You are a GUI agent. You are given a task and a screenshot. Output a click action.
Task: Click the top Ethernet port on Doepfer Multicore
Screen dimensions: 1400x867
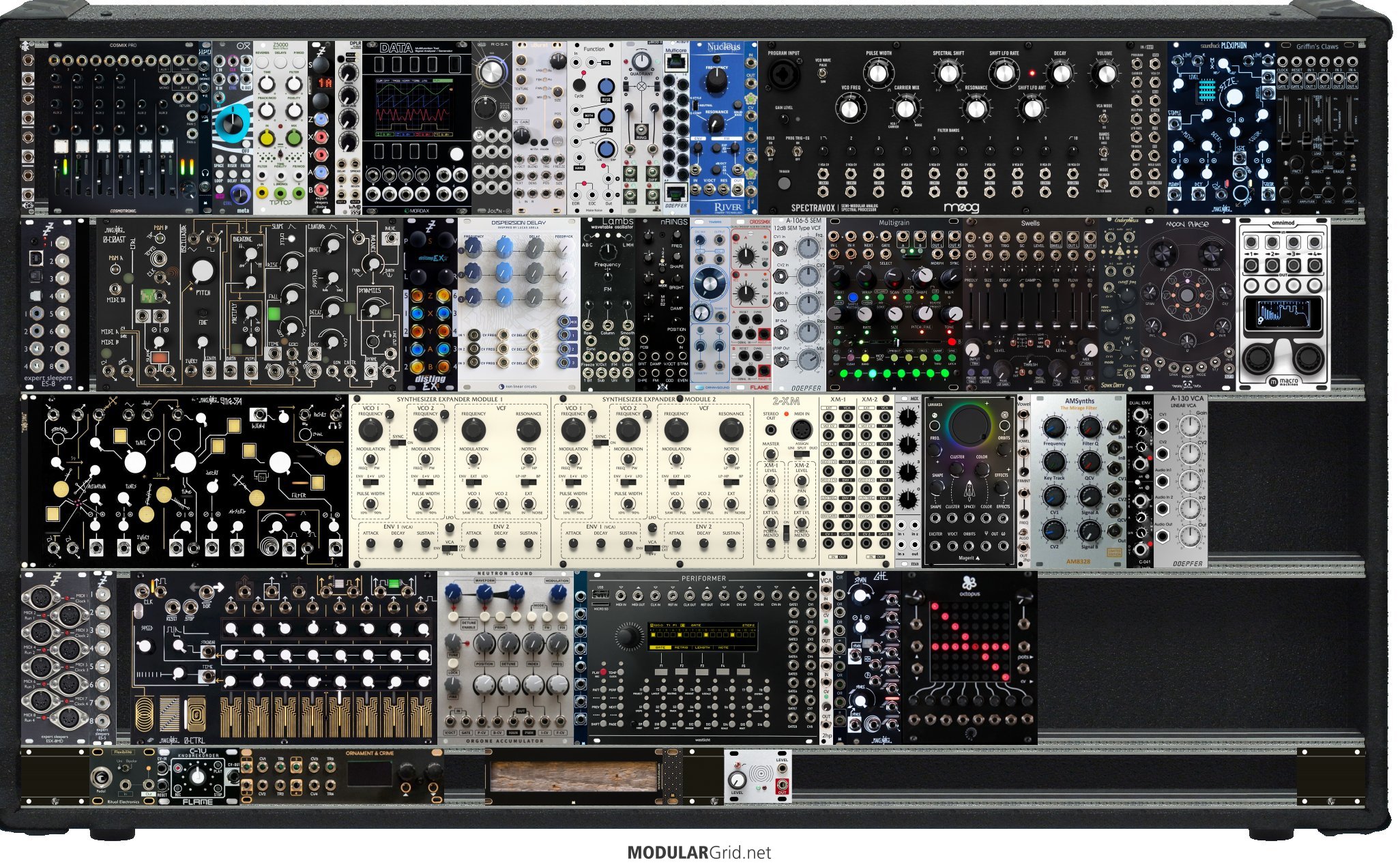(676, 62)
